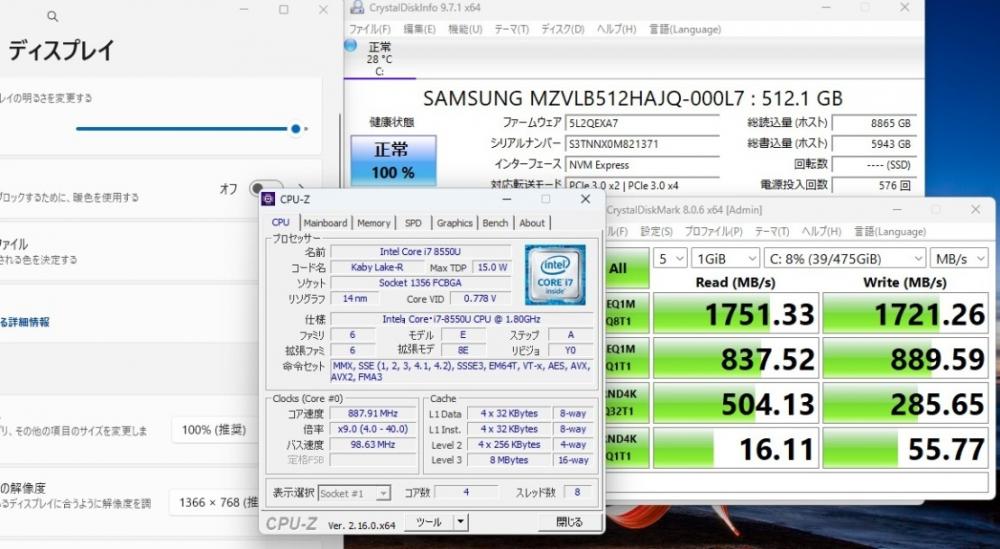Click the total host reads value 8865 GB
Viewport: 1000px width, 549px height.
[874, 124]
